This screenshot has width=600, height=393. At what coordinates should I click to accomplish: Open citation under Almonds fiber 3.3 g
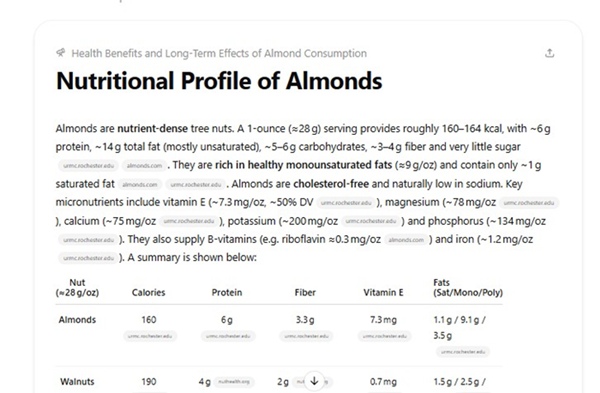tap(306, 336)
